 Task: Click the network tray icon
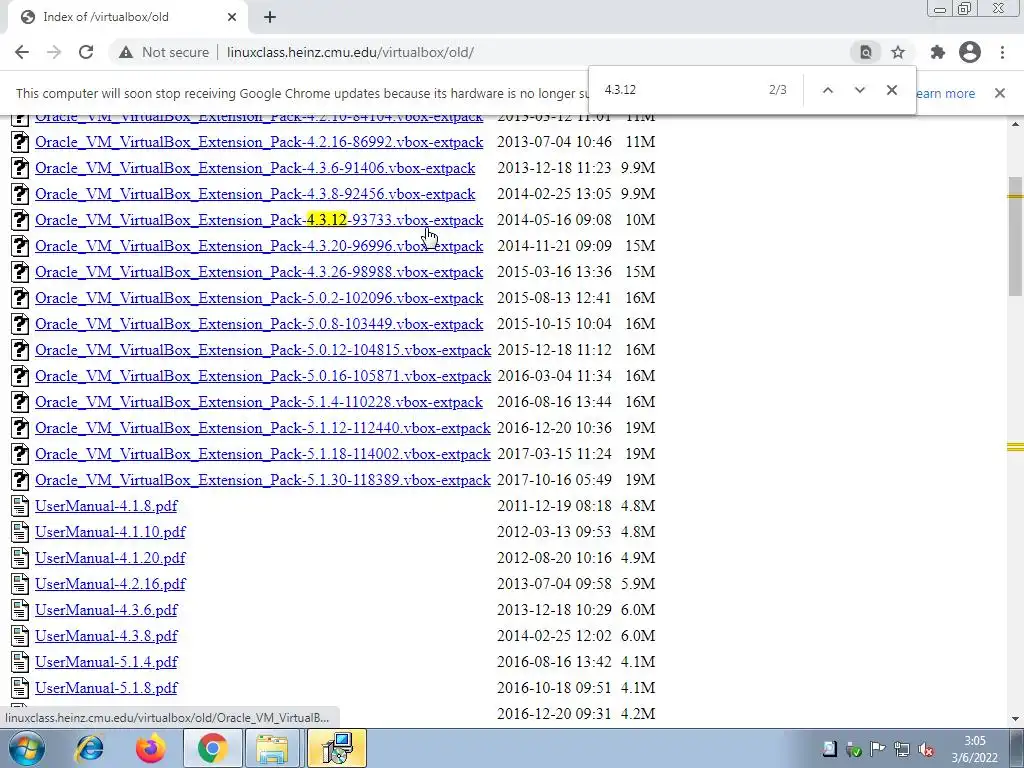pyautogui.click(x=902, y=749)
